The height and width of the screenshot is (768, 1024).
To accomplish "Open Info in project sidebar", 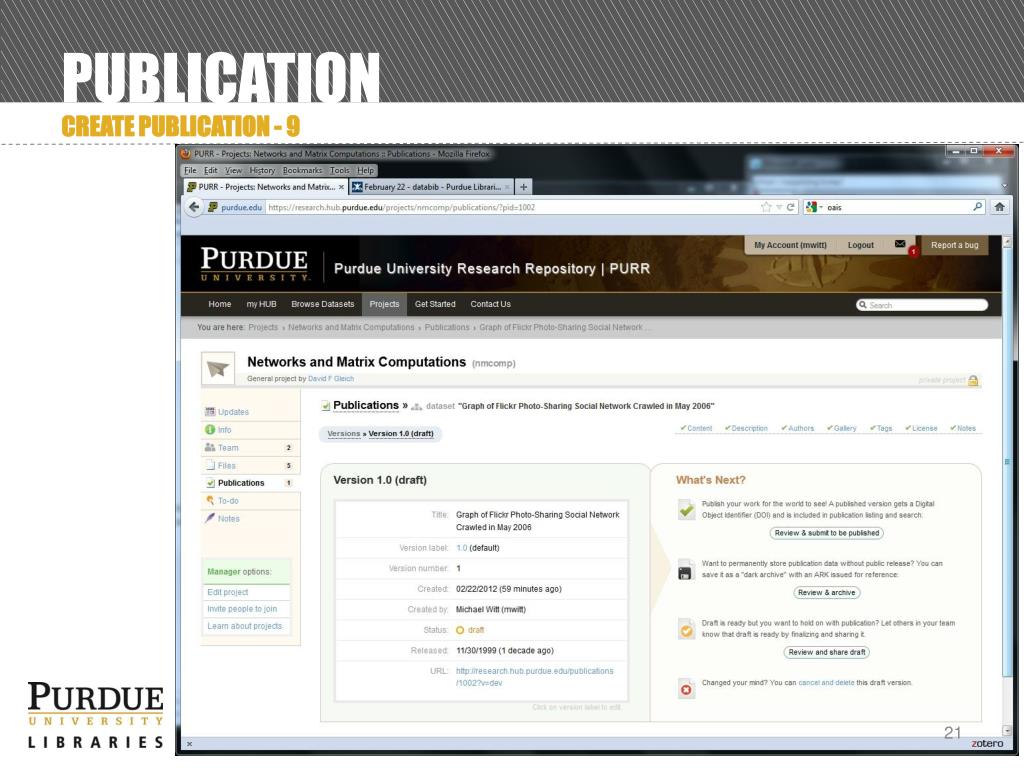I will (x=224, y=430).
